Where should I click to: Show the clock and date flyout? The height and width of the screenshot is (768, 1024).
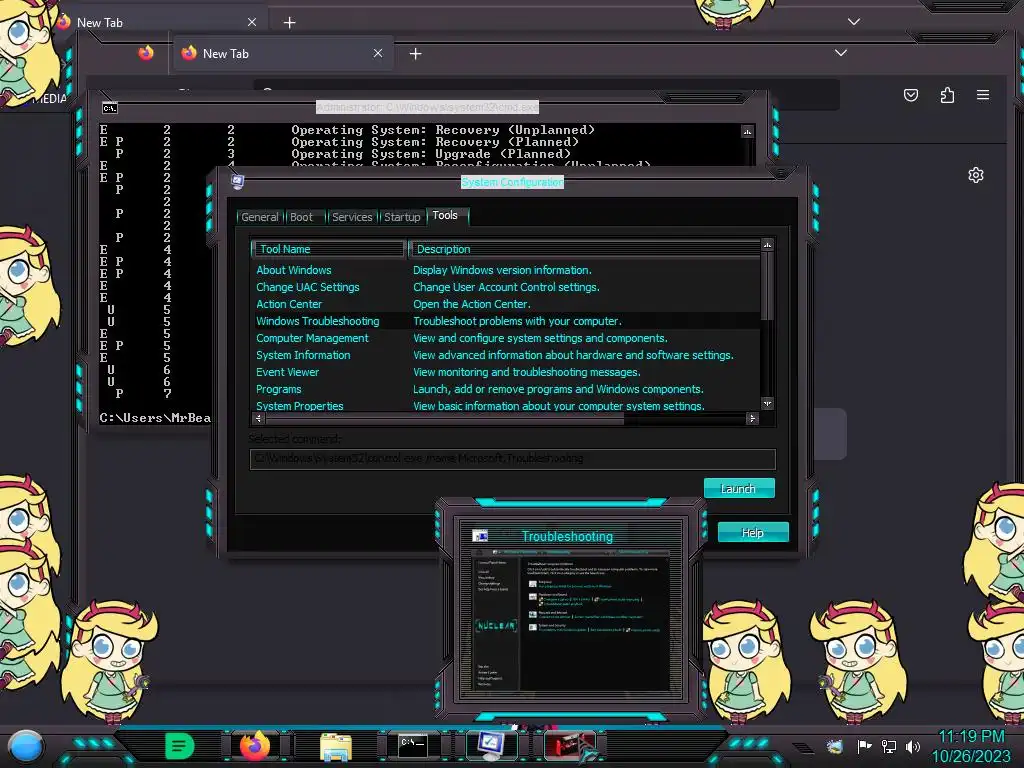point(971,746)
